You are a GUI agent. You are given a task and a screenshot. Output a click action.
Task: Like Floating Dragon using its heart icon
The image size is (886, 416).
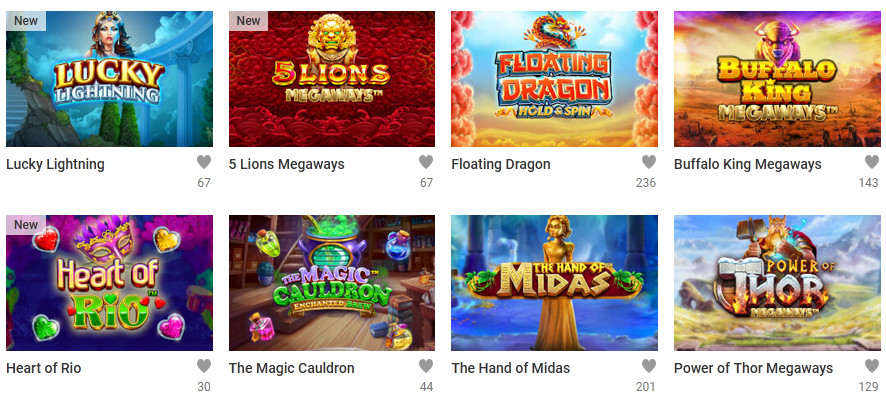[649, 162]
